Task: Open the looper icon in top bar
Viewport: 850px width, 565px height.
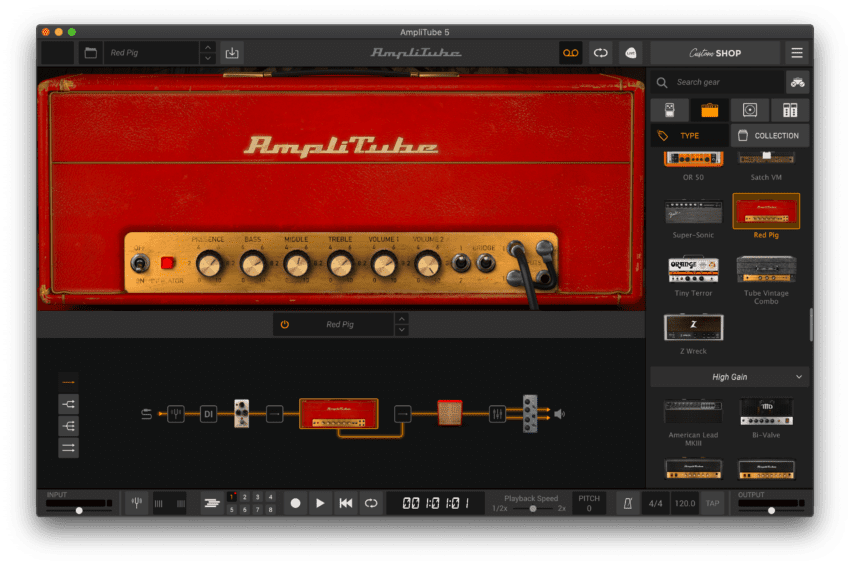Action: pyautogui.click(x=601, y=53)
